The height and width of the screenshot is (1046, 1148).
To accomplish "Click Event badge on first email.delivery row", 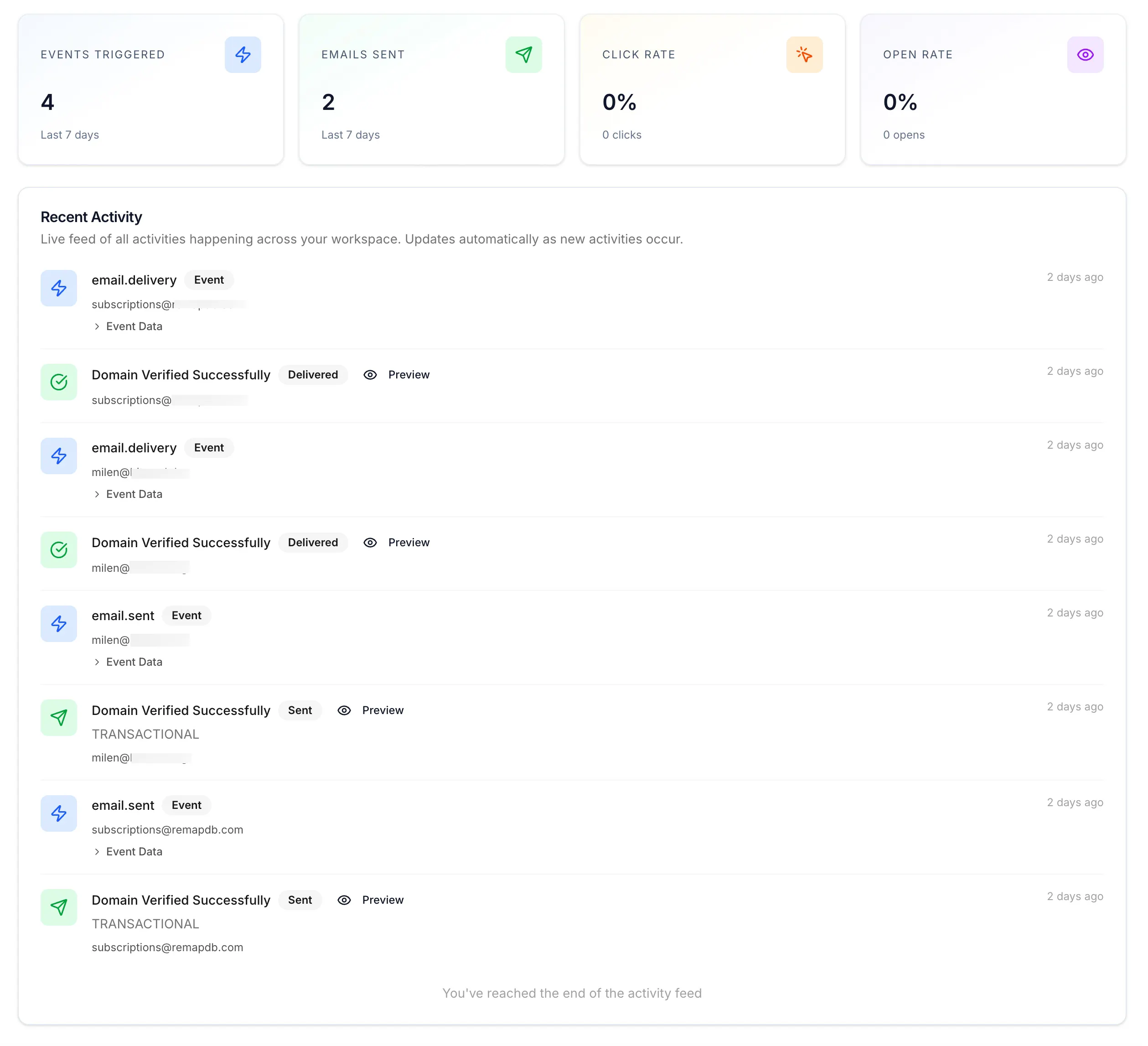I will 209,280.
